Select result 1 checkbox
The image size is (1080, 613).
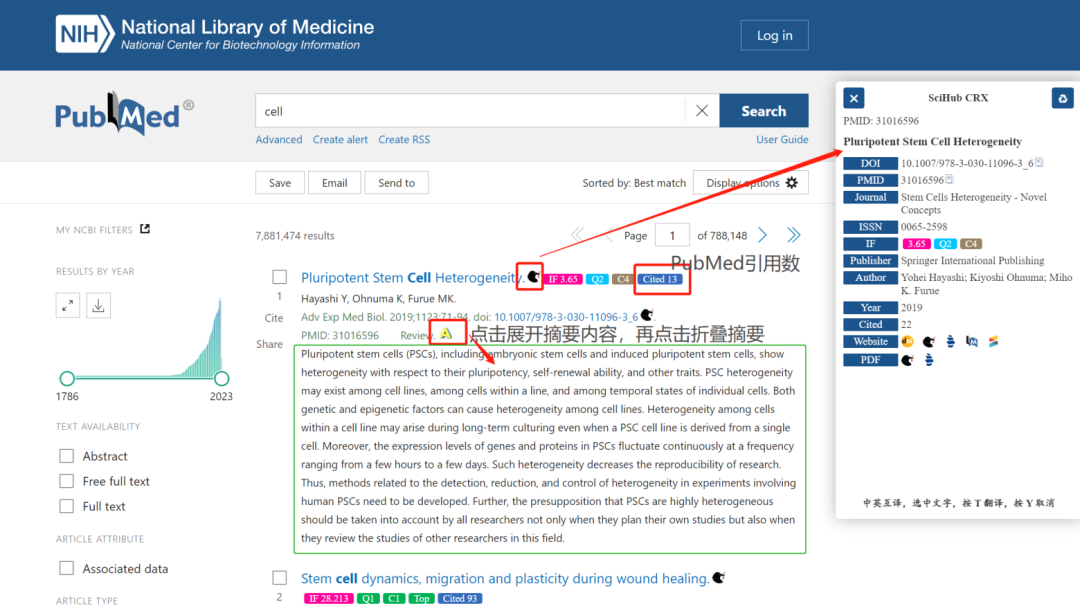click(279, 277)
